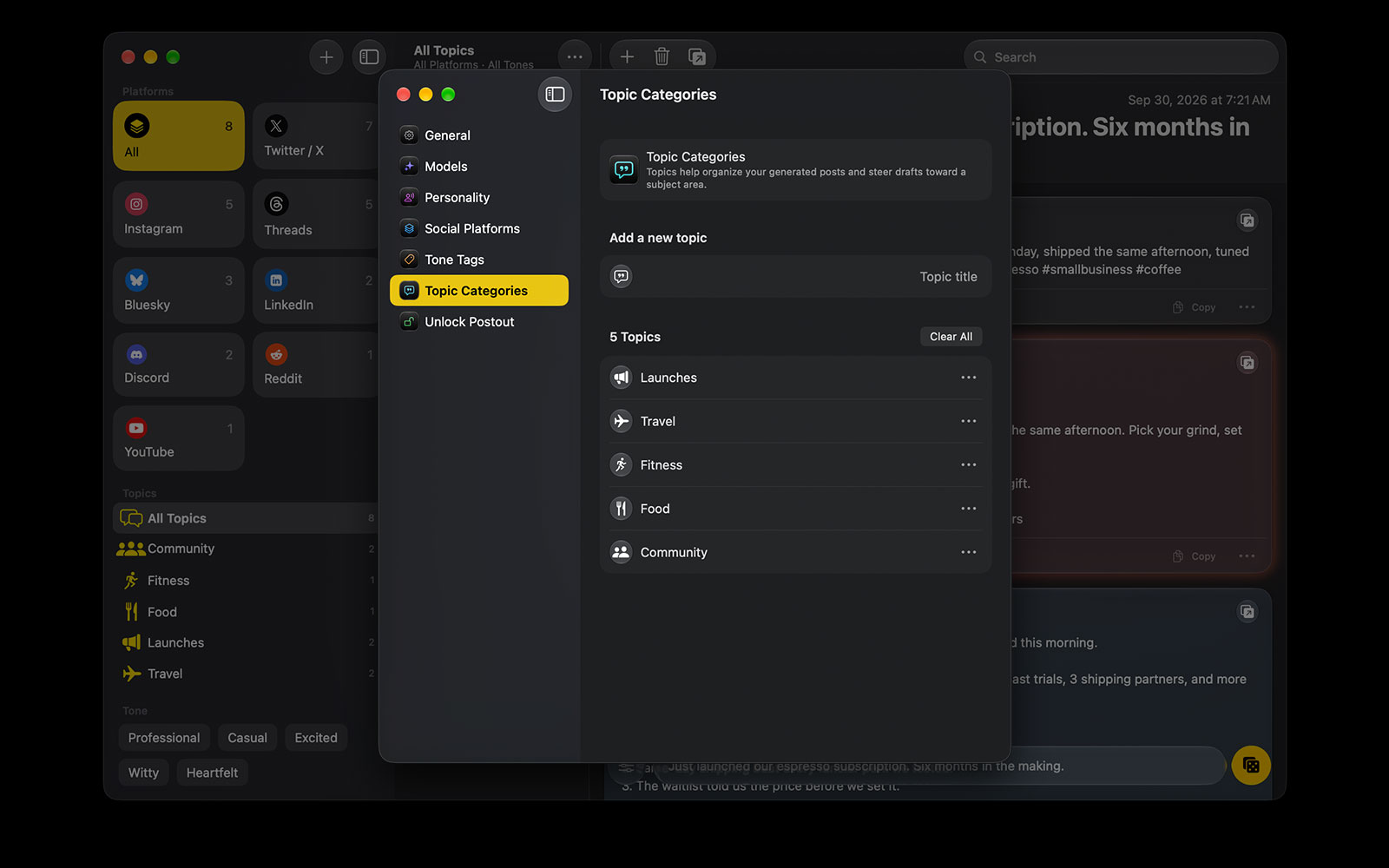Viewport: 1389px width, 868px height.
Task: Click the Travel airplane icon in topics list
Action: [x=621, y=421]
